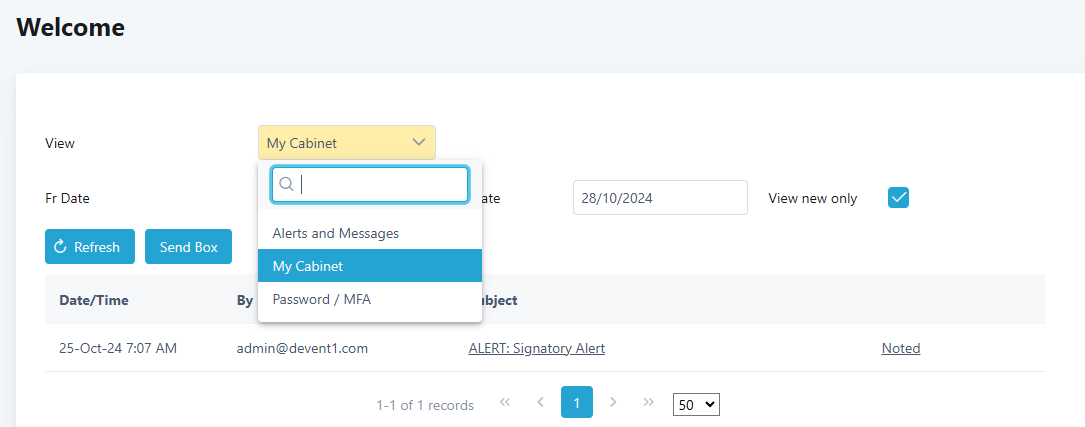Select page 1 in pagination
This screenshot has width=1085, height=427.
coord(576,402)
